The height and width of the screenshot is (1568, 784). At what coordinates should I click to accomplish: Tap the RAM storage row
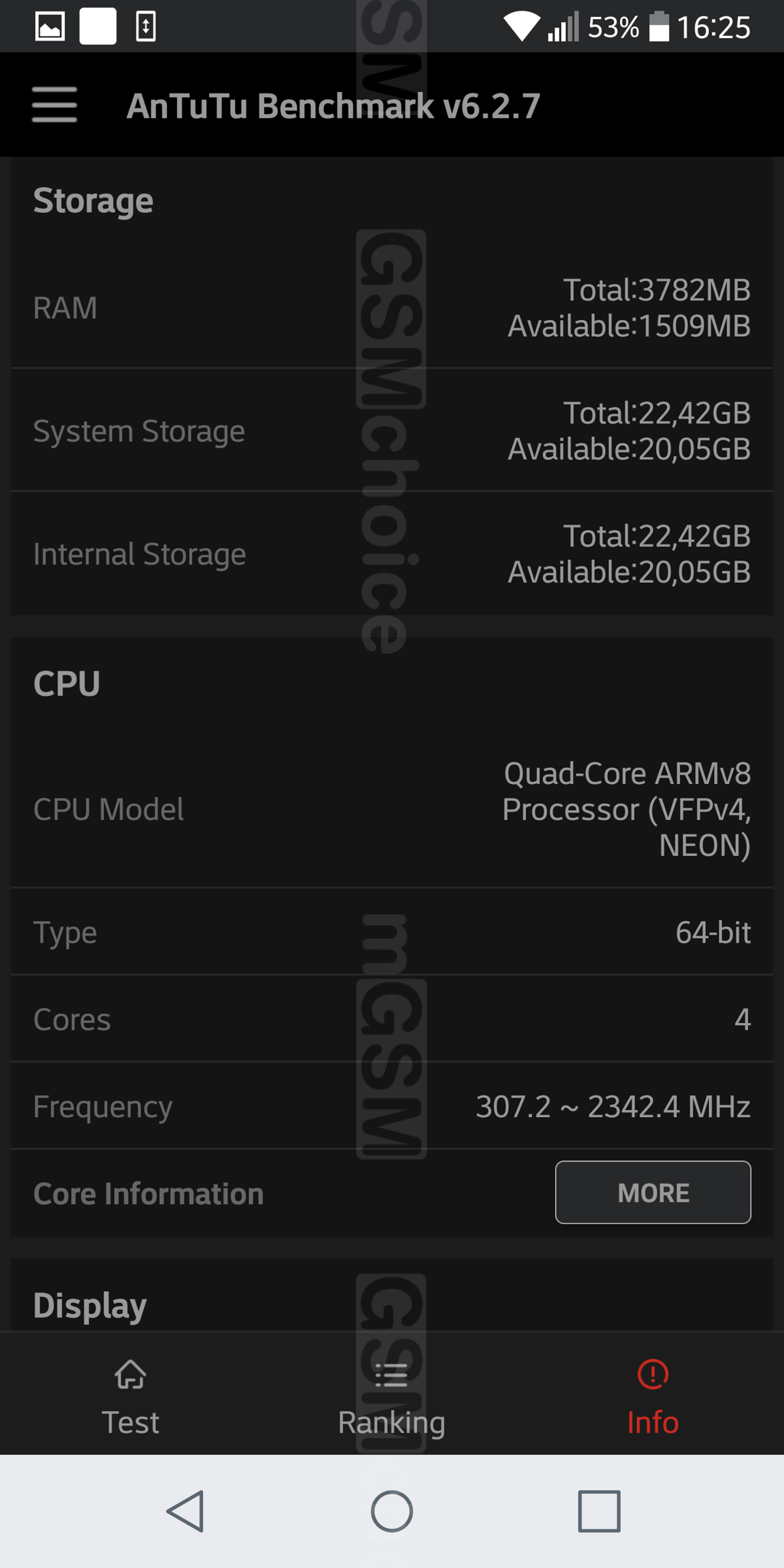(x=391, y=308)
